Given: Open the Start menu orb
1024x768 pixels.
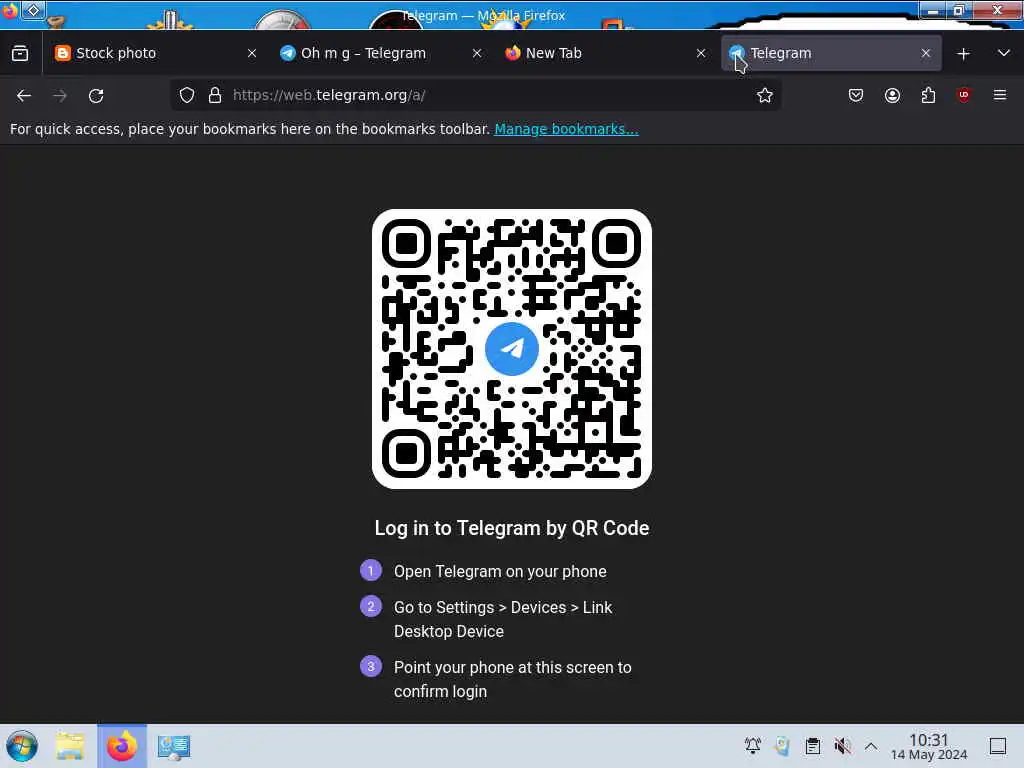Looking at the screenshot, I should point(22,746).
